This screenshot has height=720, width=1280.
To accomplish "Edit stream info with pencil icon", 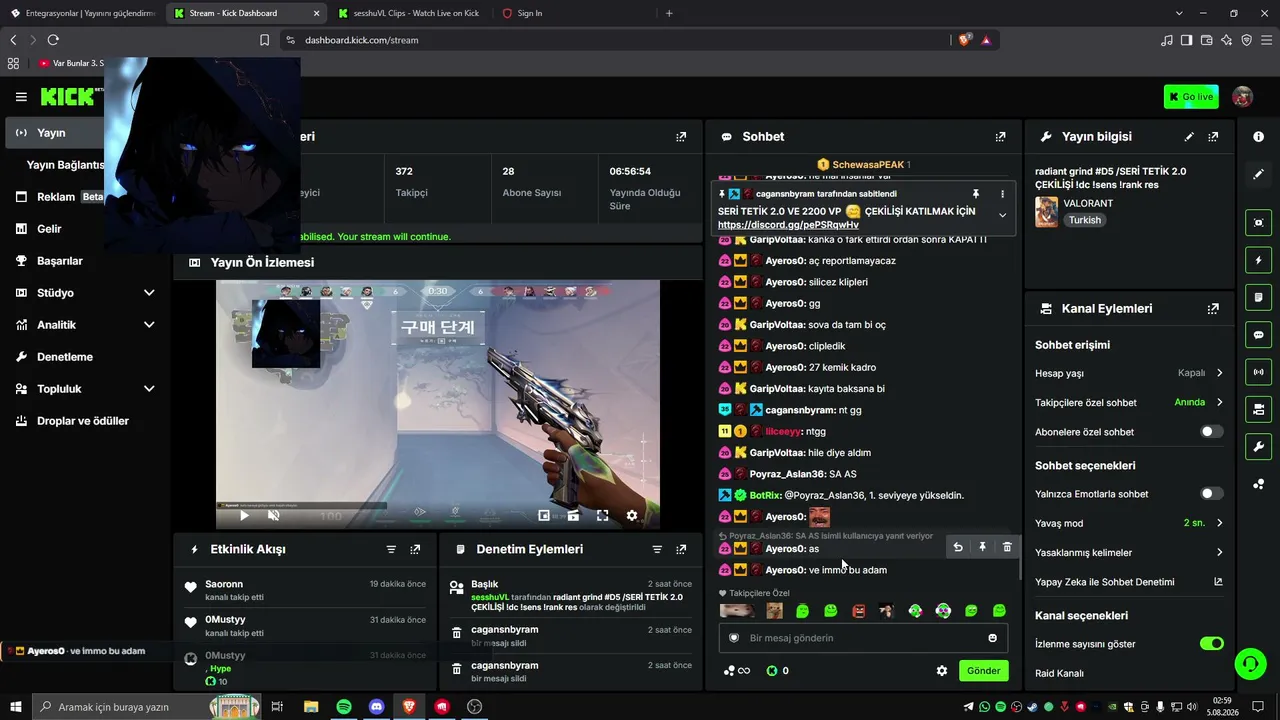I will [1189, 137].
